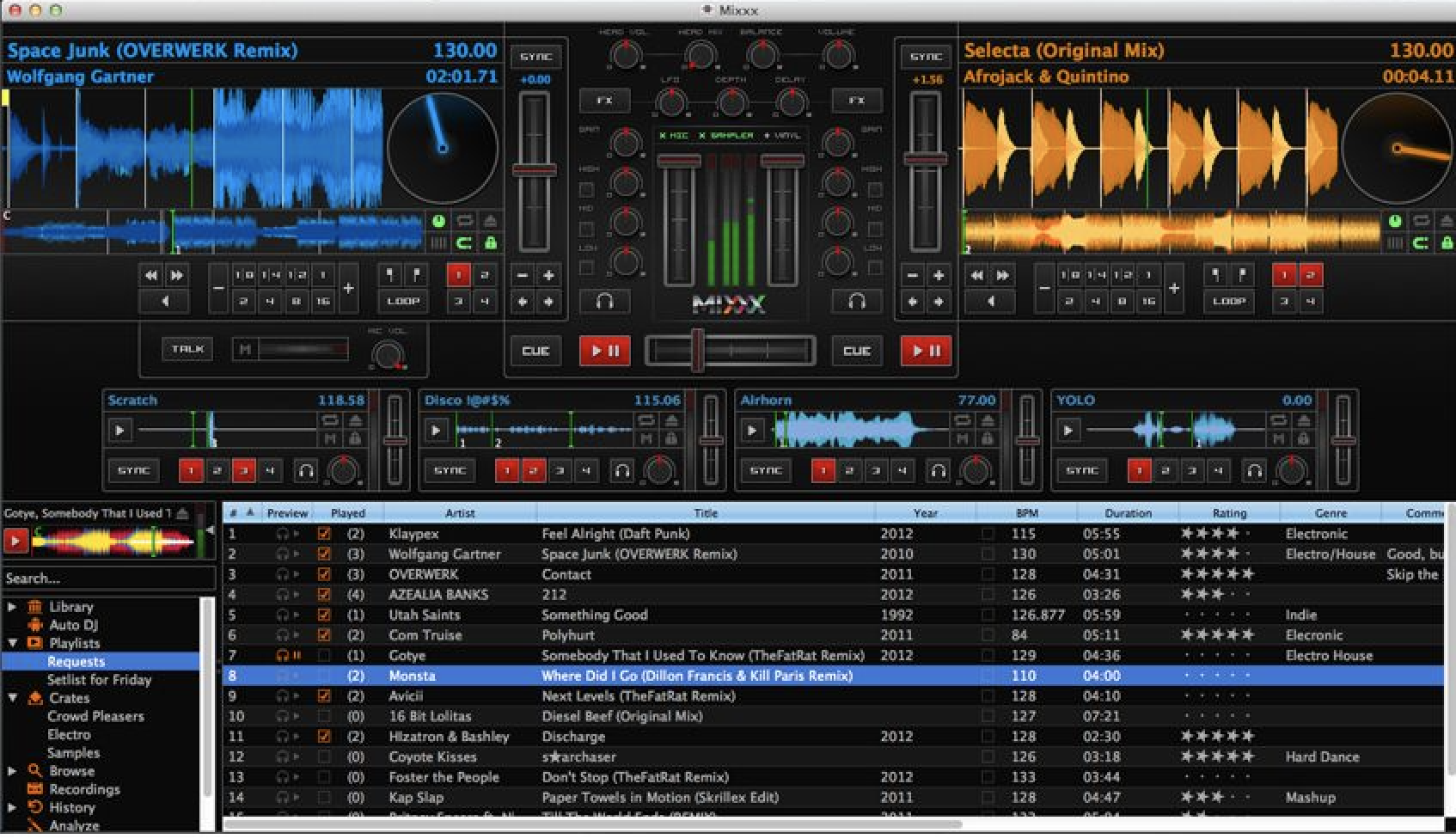The image size is (1456, 839).
Task: Open the Requests playlist
Action: 76,662
